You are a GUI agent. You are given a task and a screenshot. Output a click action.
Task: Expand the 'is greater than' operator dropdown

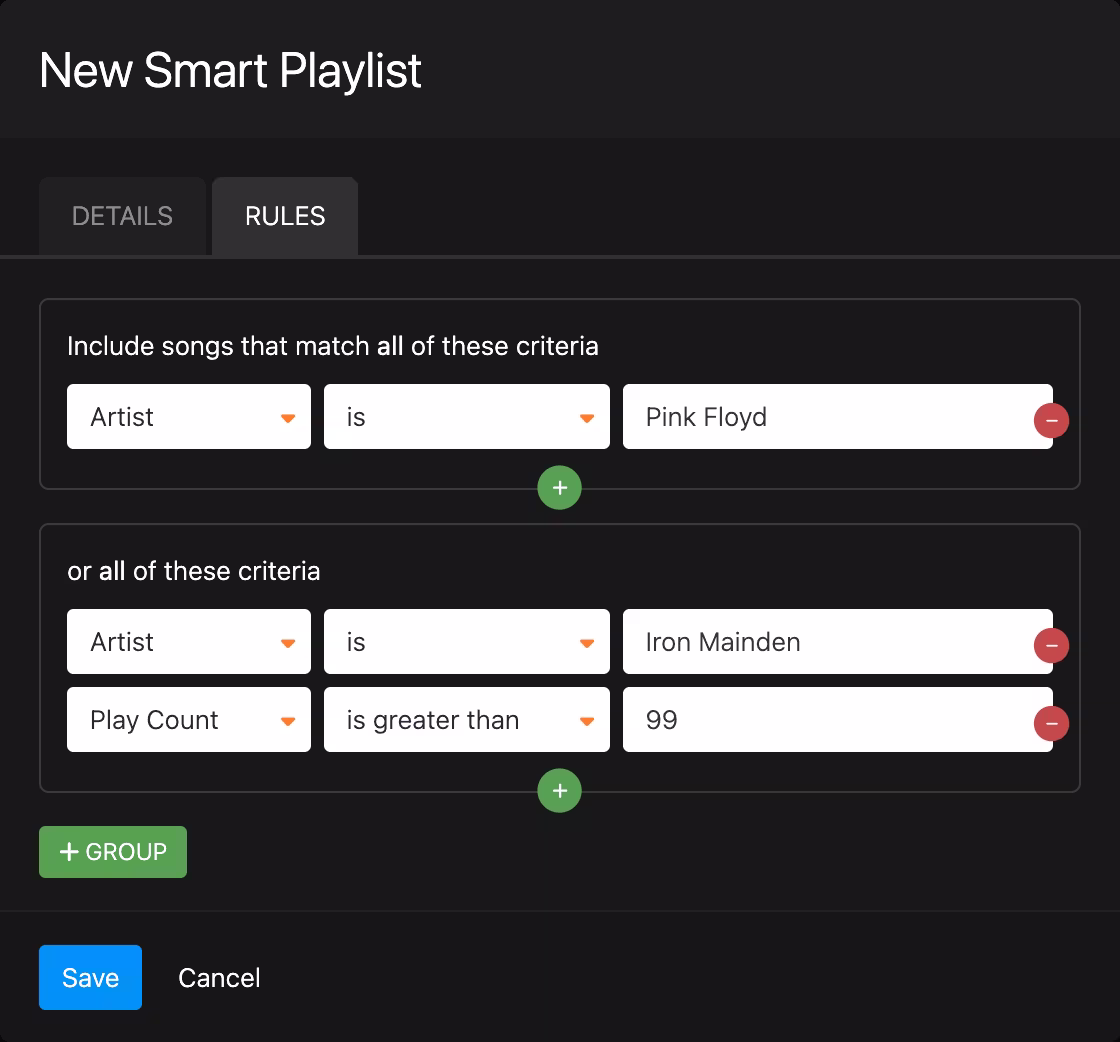coord(466,720)
